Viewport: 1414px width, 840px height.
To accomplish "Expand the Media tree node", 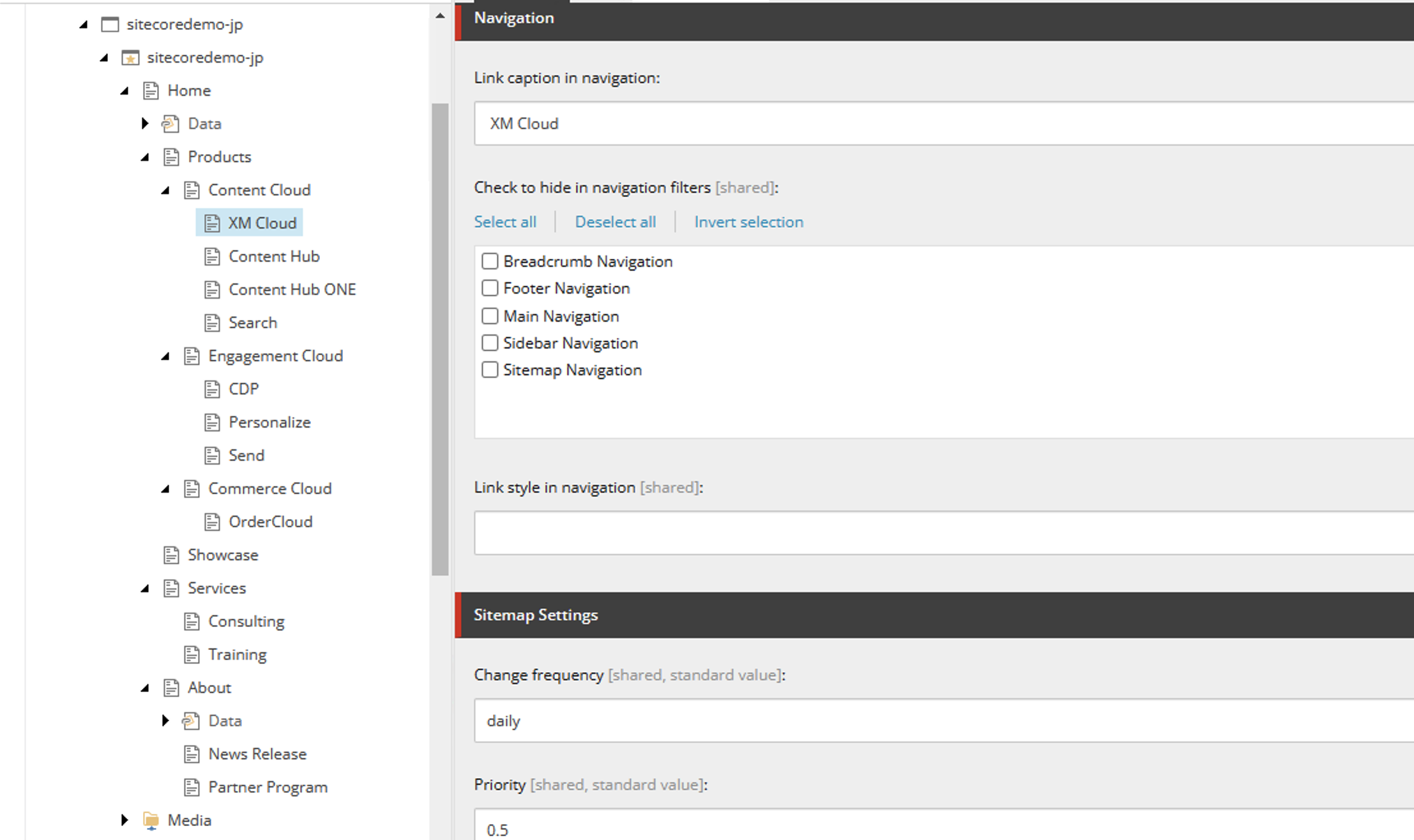I will tap(125, 821).
